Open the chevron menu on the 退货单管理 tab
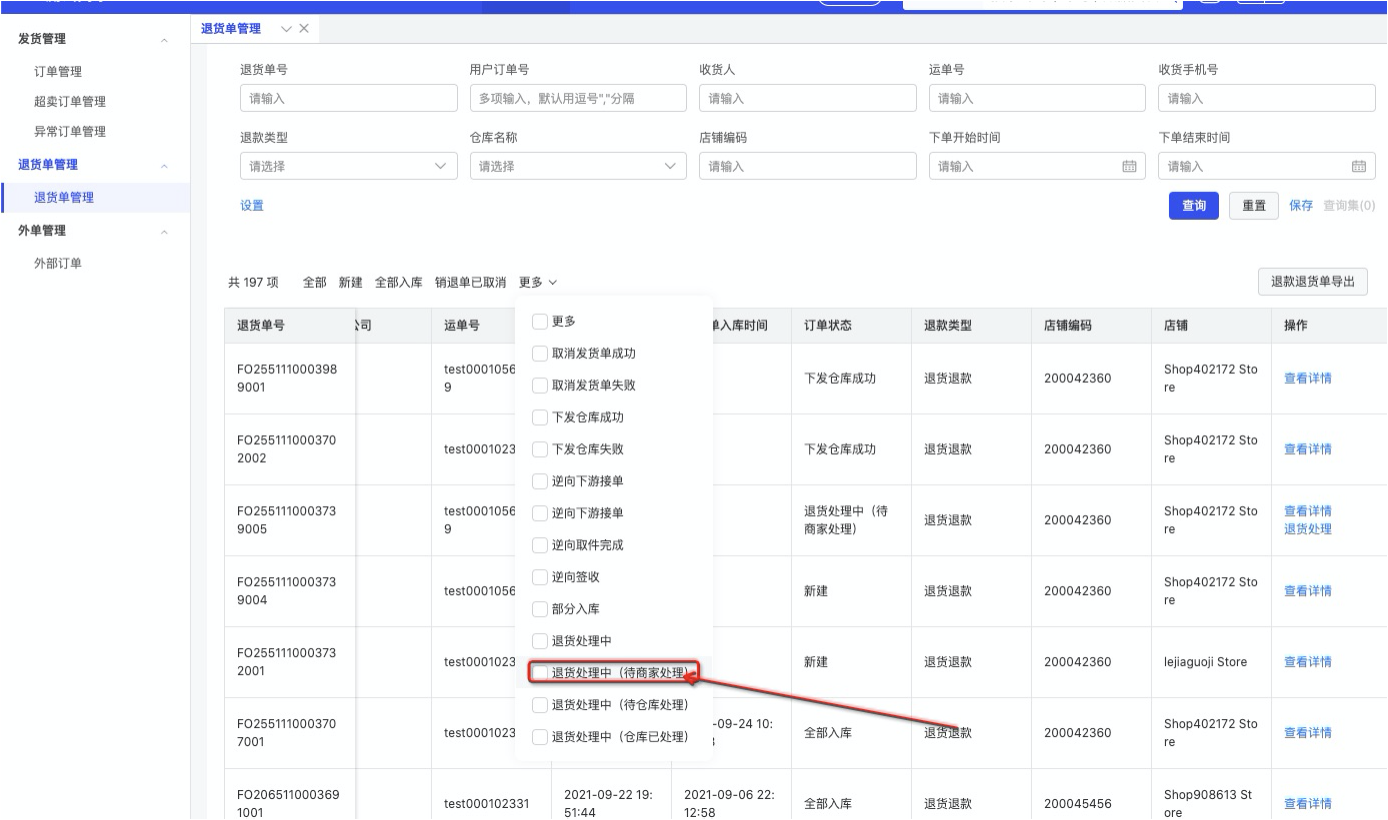The height and width of the screenshot is (820, 1388). [x=287, y=29]
